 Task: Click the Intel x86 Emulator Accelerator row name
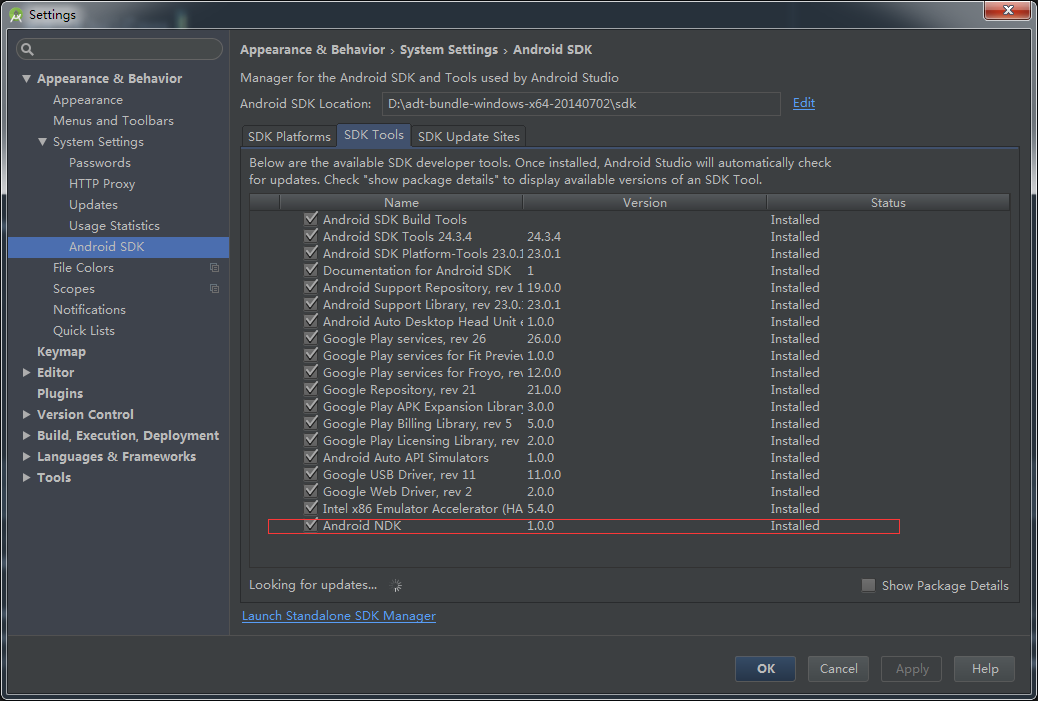click(x=422, y=508)
